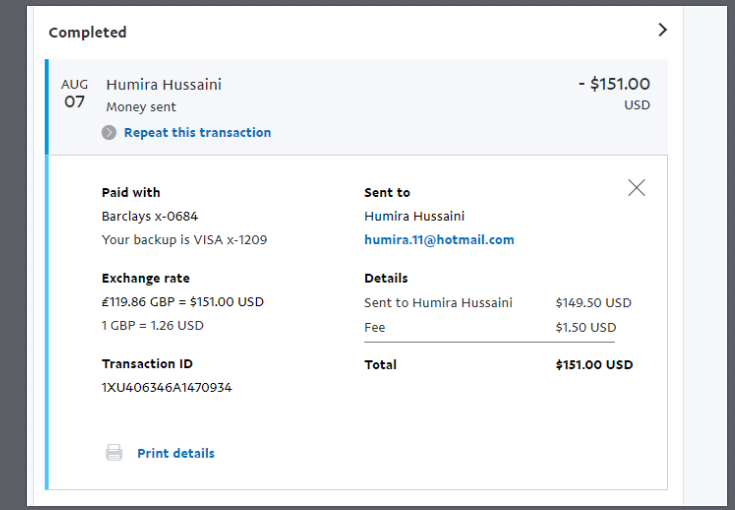Close the transaction details panel
The width and height of the screenshot is (735, 510).
636,187
